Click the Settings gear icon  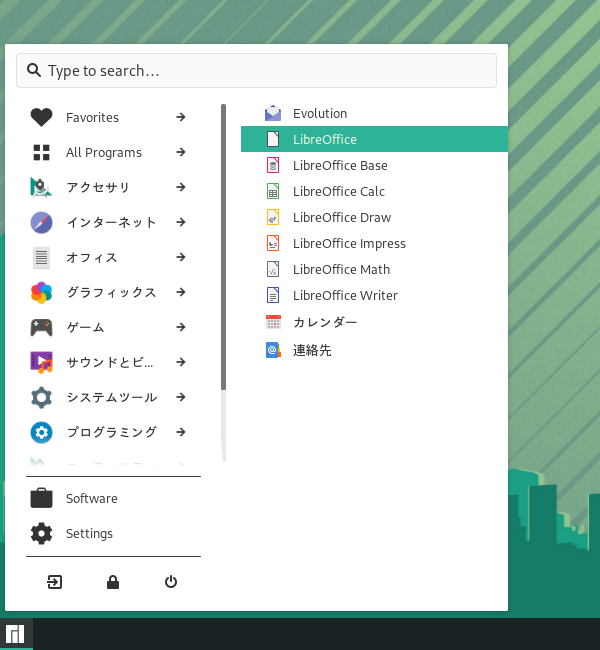pyautogui.click(x=41, y=534)
